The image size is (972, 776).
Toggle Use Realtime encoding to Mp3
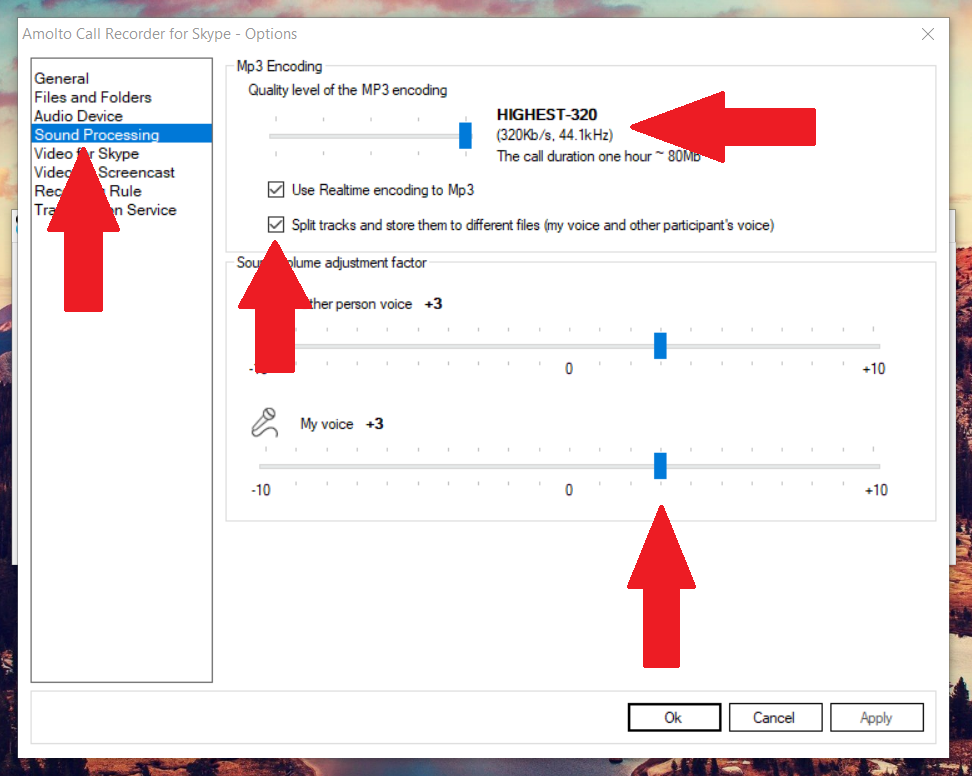pos(276,190)
